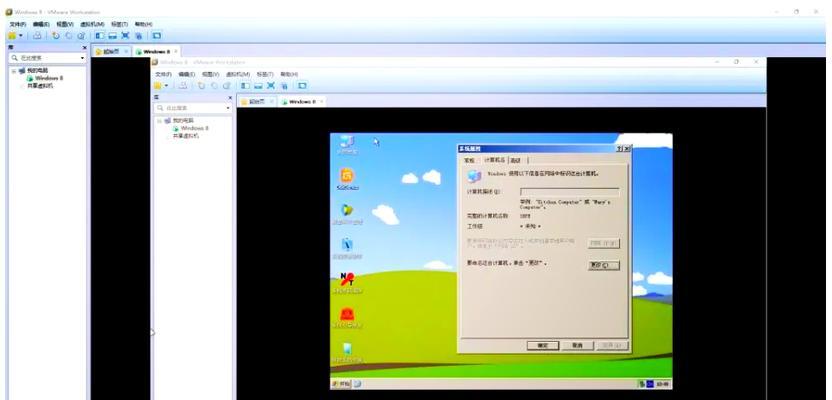
Task: Toggle thumbnail bar icon in inner VMware toolbar
Action: 258,85
